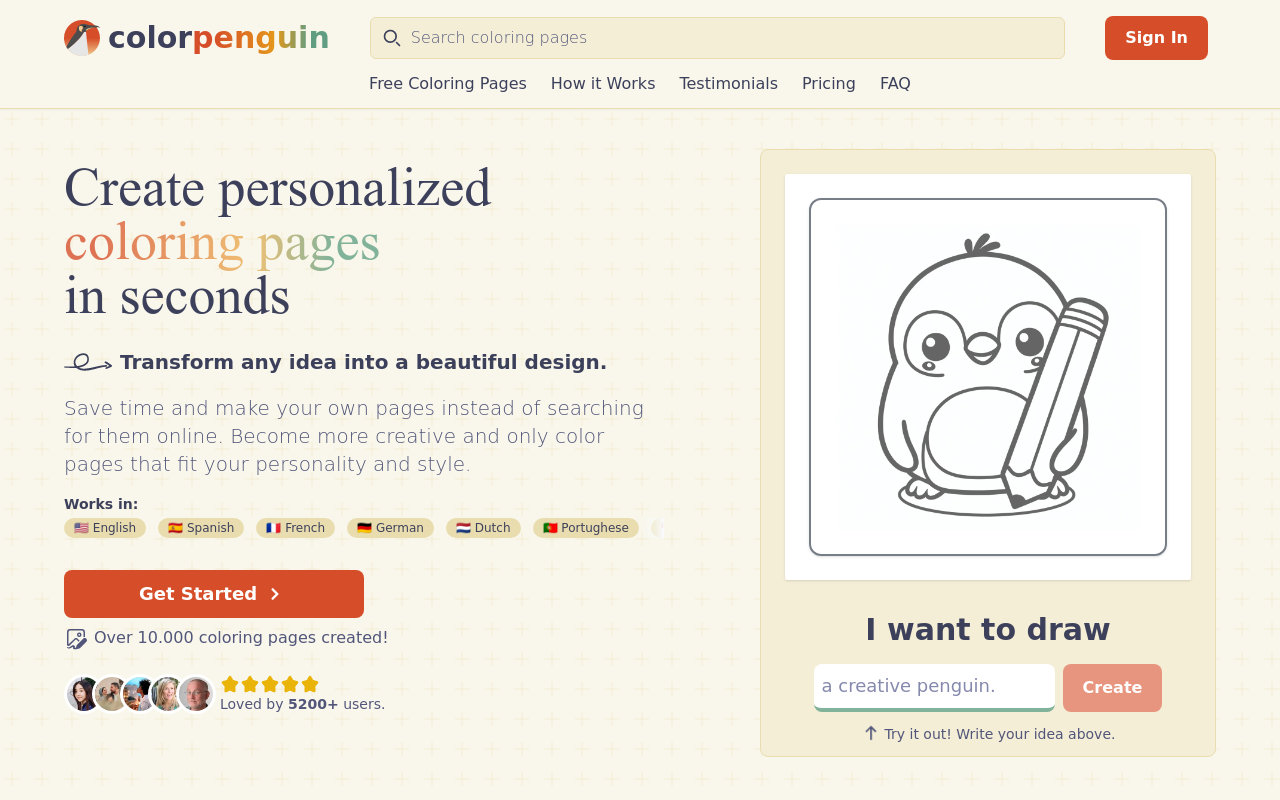Click the first user avatar photo
The image size is (1280, 800).
tap(82, 694)
